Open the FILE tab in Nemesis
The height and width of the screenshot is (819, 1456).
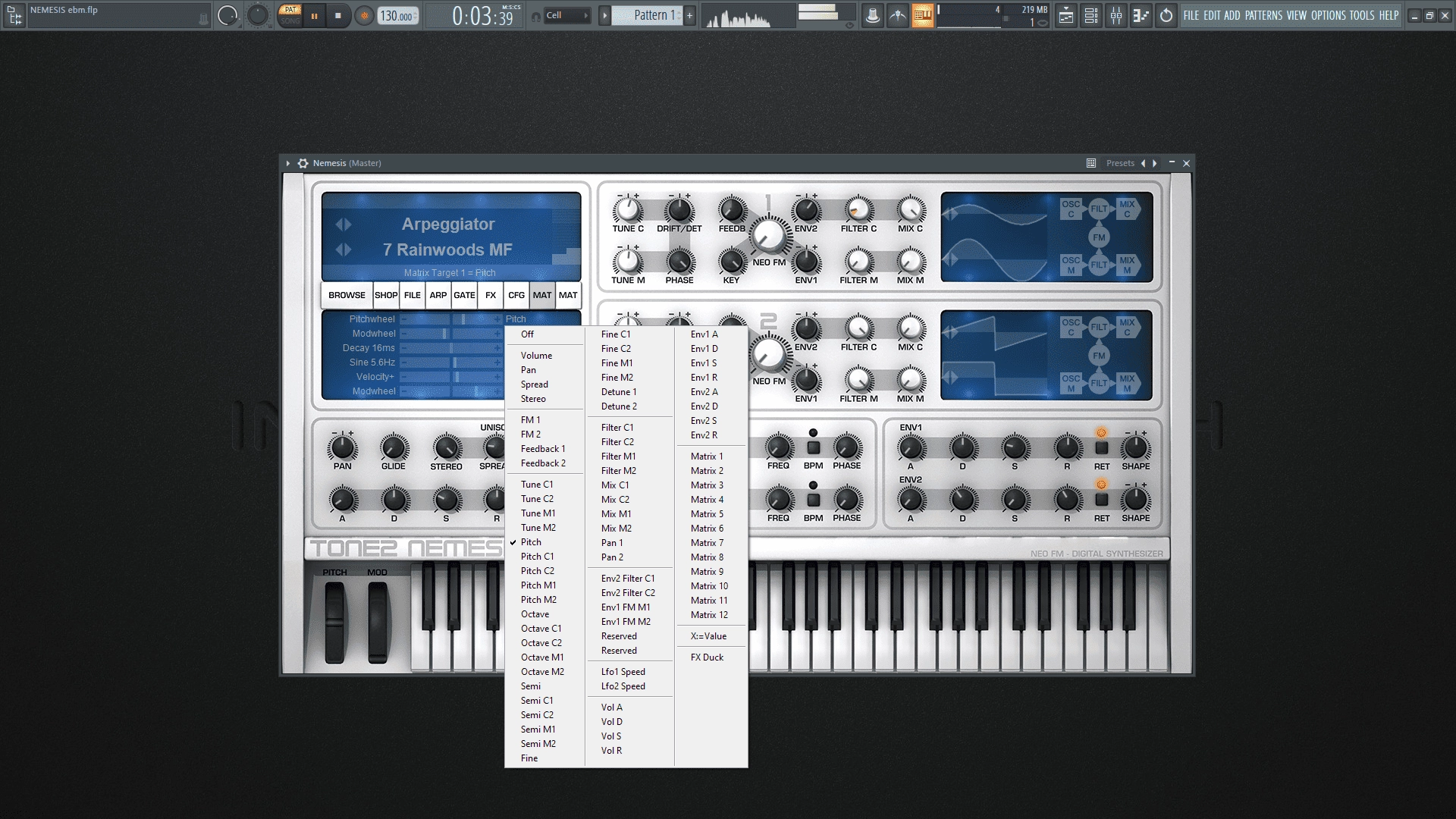[413, 295]
